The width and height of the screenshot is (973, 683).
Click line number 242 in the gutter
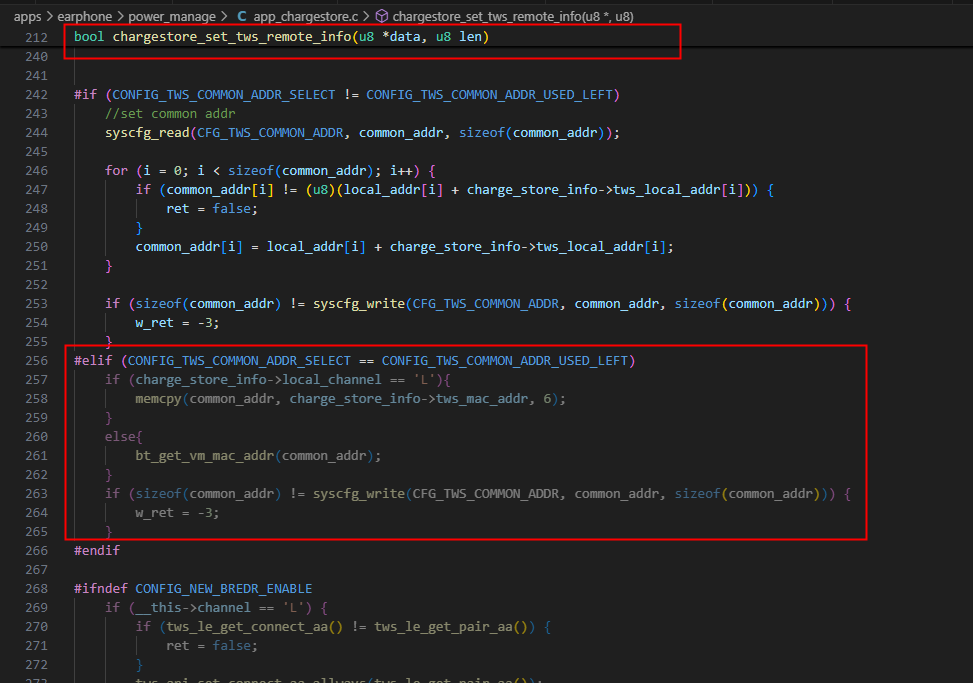point(37,94)
